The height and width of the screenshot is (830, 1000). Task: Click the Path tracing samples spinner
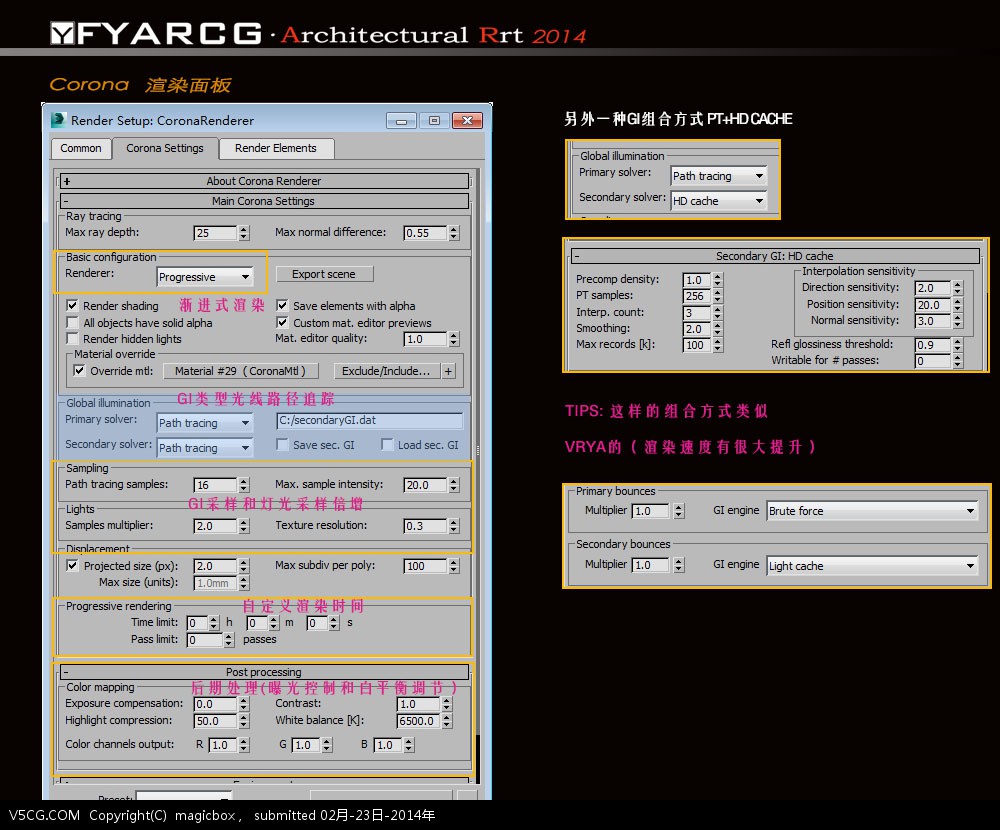[x=244, y=485]
